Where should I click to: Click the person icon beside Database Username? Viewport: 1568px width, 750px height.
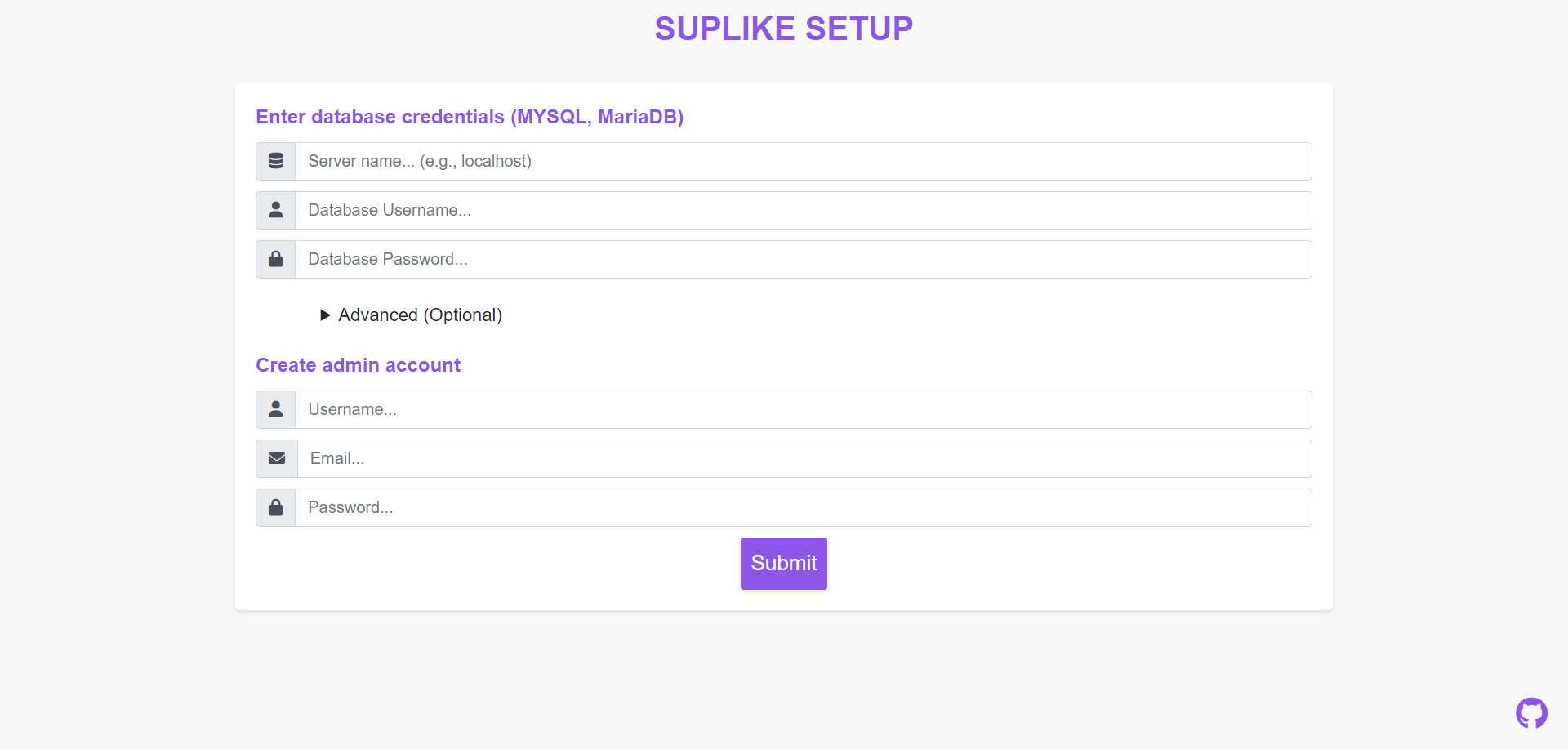pos(275,210)
